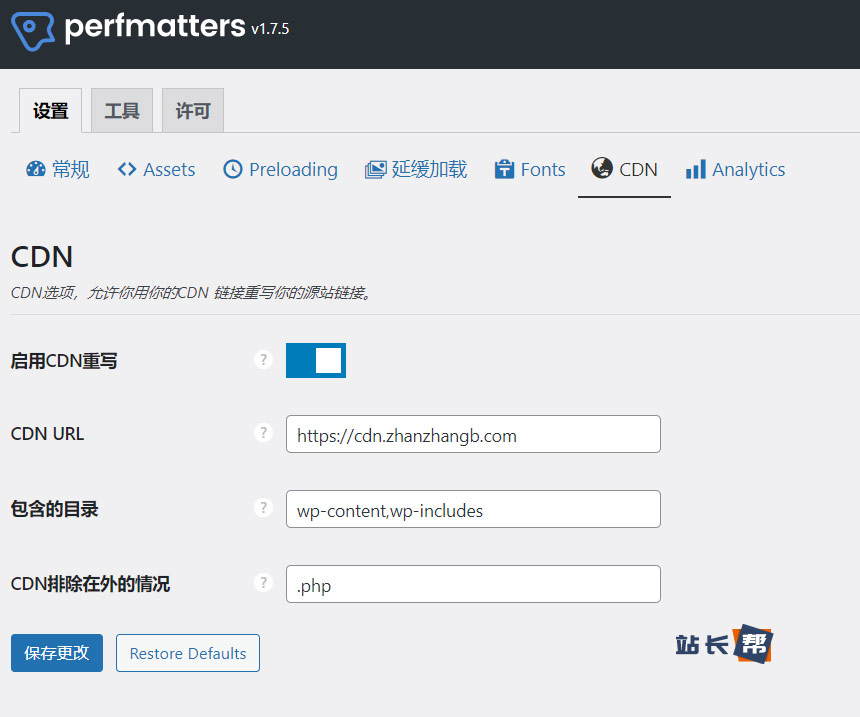Click the 常规 speedometer icon

click(x=36, y=170)
